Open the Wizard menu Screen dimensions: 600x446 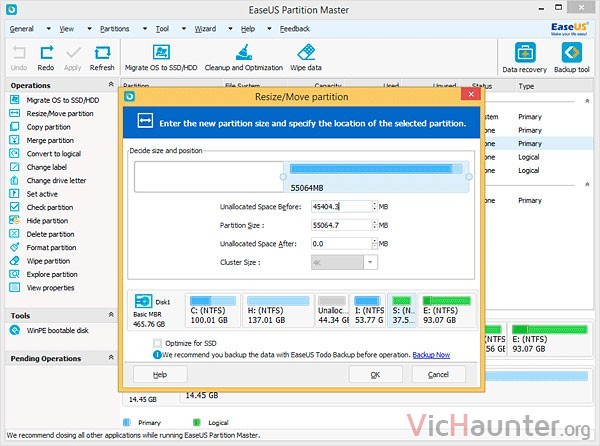pos(205,29)
